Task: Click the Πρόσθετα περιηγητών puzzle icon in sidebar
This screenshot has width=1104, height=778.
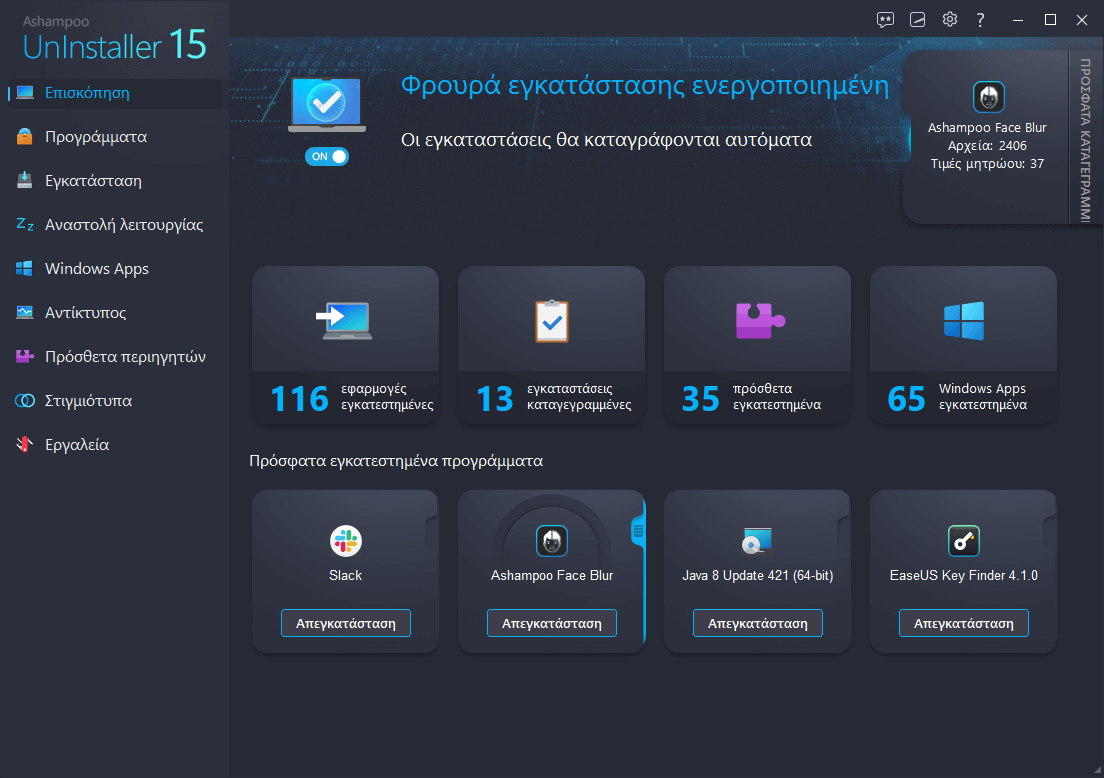Action: [x=25, y=356]
